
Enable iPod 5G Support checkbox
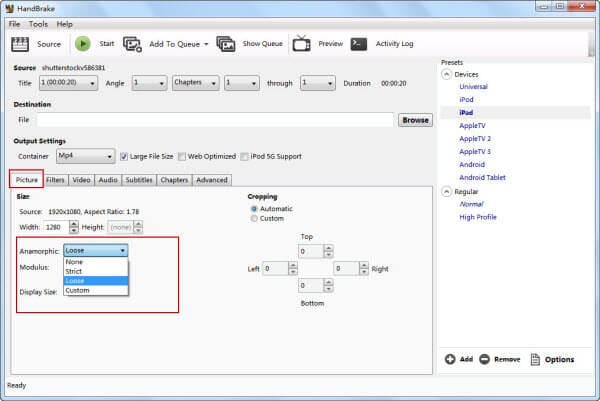(244, 156)
